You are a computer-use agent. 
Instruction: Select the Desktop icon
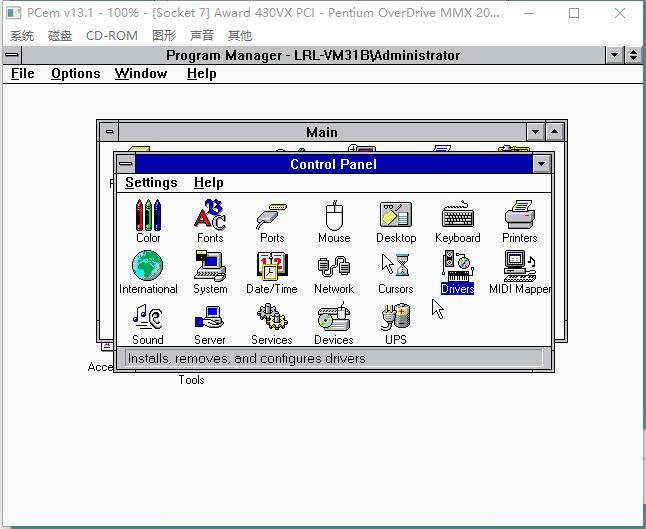[x=396, y=221]
